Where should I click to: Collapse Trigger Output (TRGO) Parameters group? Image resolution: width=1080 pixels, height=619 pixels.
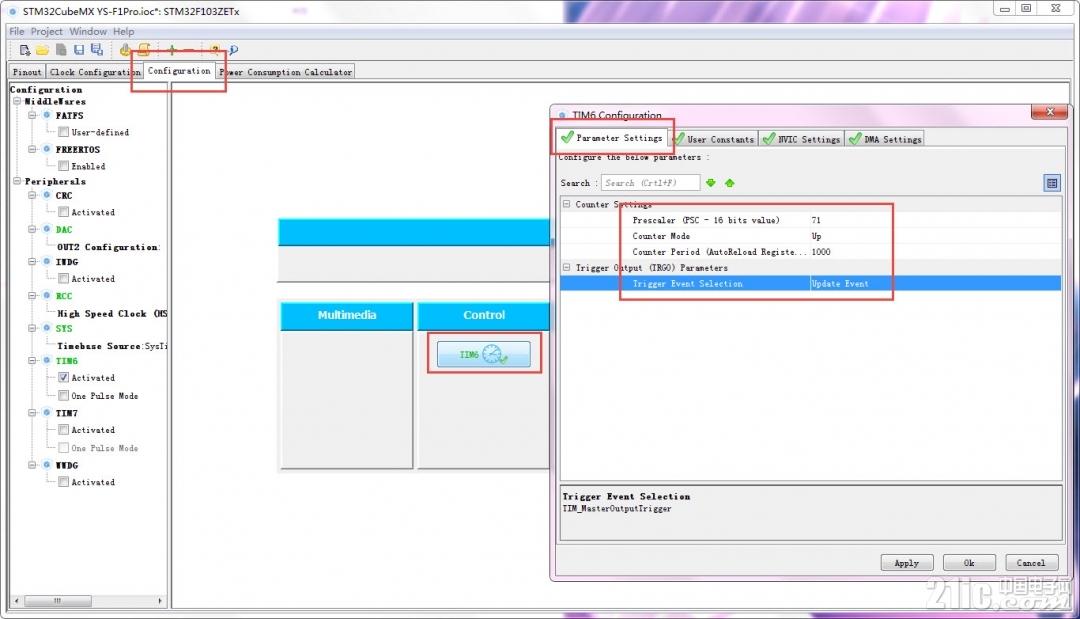[x=567, y=267]
